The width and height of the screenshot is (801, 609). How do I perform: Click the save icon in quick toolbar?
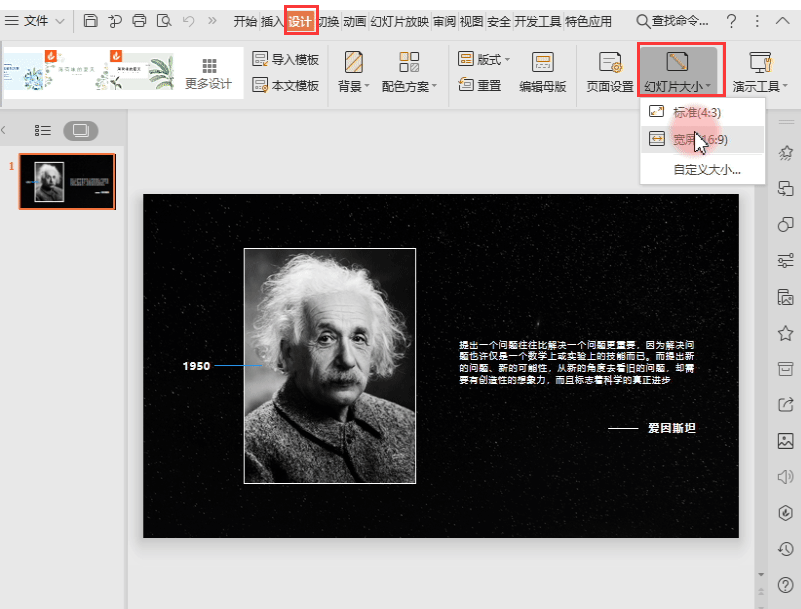point(91,21)
